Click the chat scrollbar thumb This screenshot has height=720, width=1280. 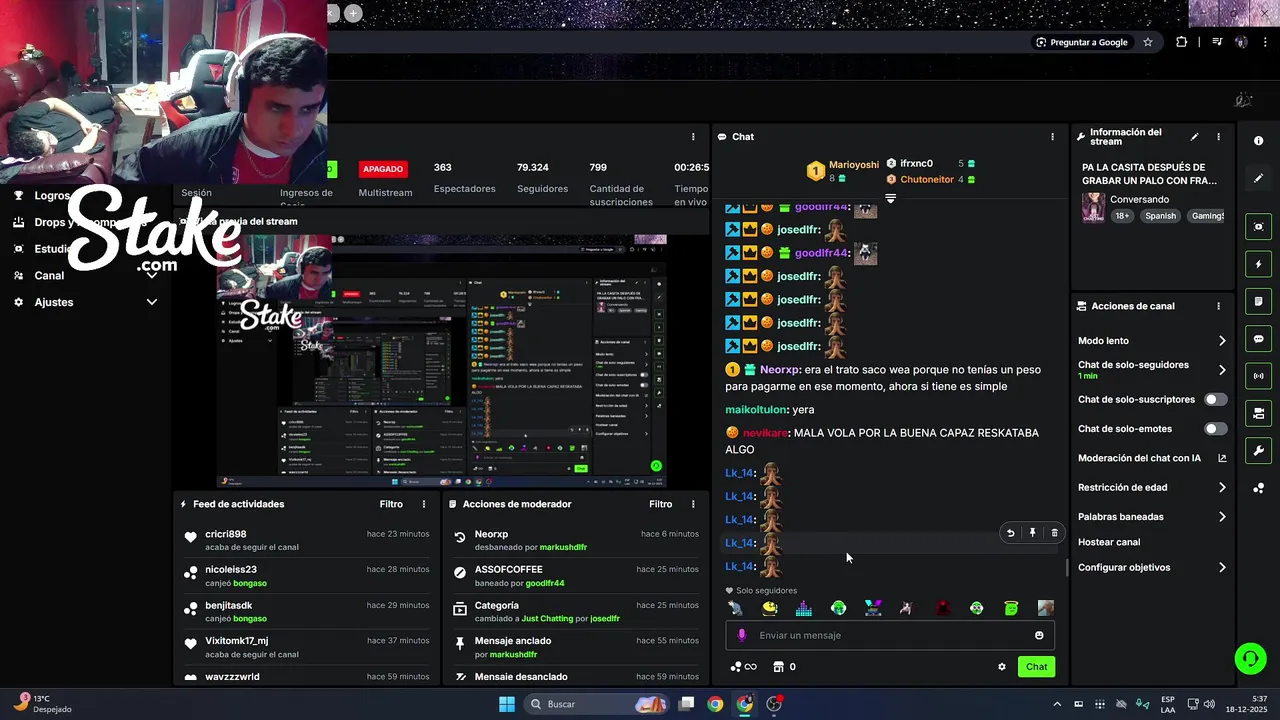point(1066,567)
